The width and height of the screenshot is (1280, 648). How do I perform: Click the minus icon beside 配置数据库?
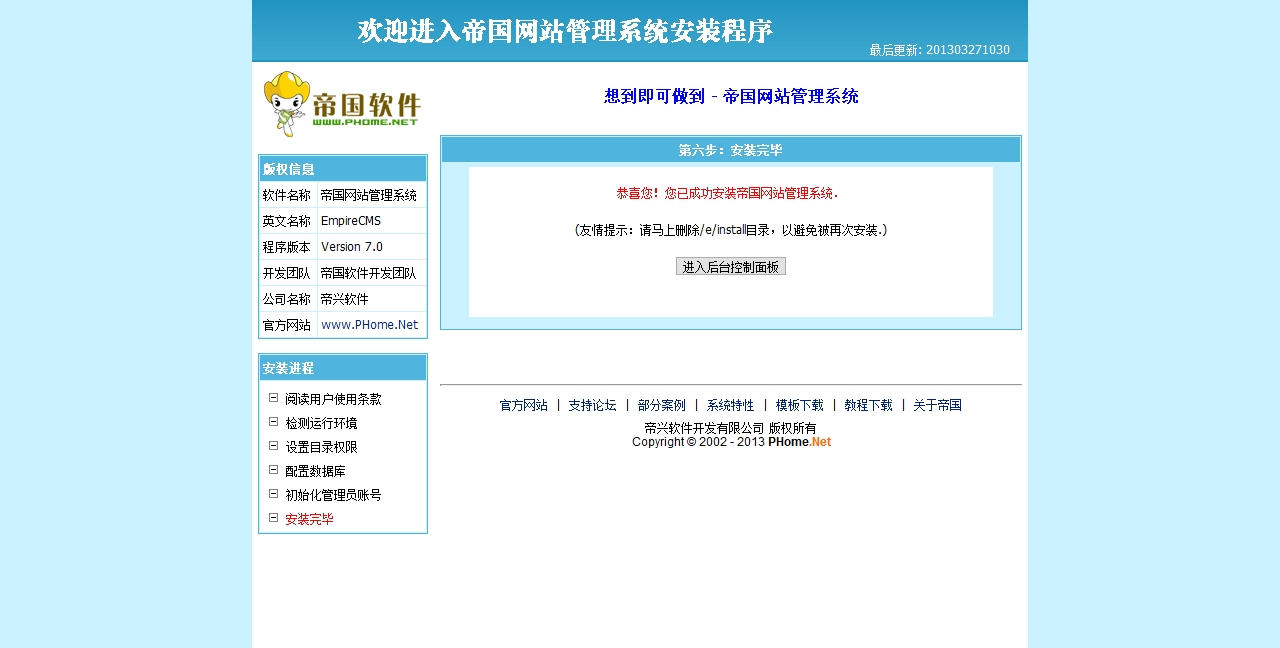click(x=273, y=470)
